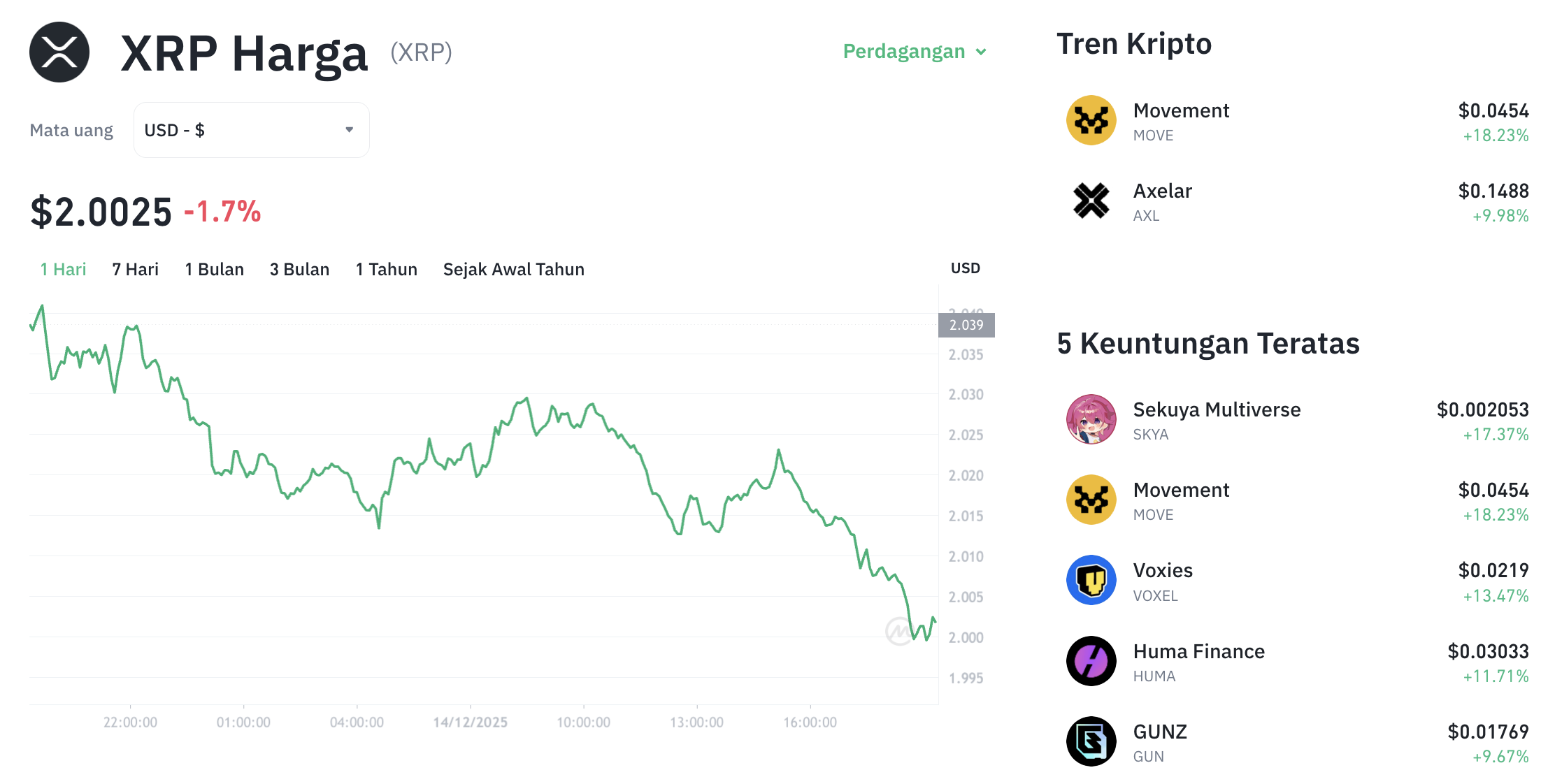Select the 1 Tahun time range
The image size is (1541, 784).
(386, 269)
